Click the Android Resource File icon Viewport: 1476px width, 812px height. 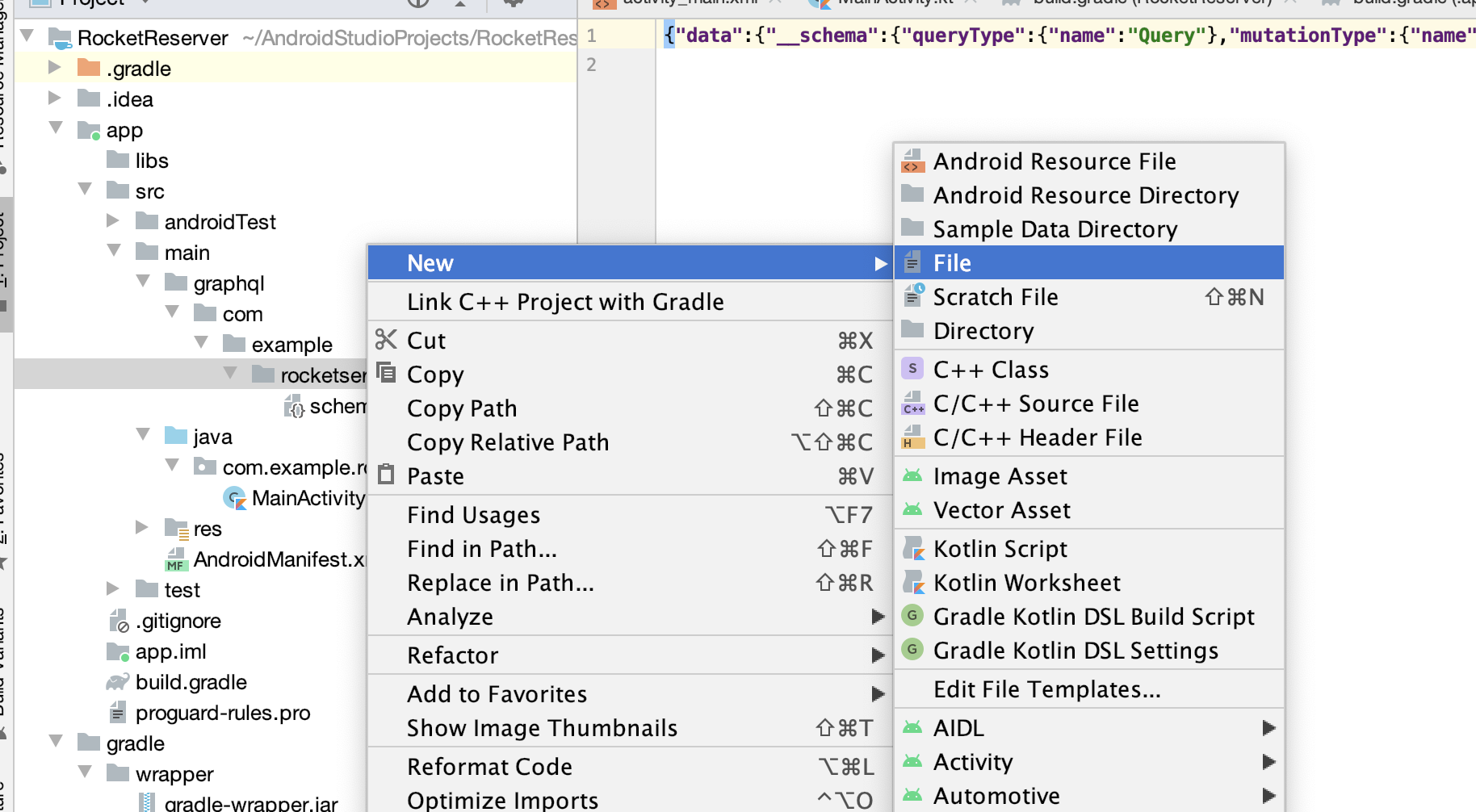click(x=912, y=161)
